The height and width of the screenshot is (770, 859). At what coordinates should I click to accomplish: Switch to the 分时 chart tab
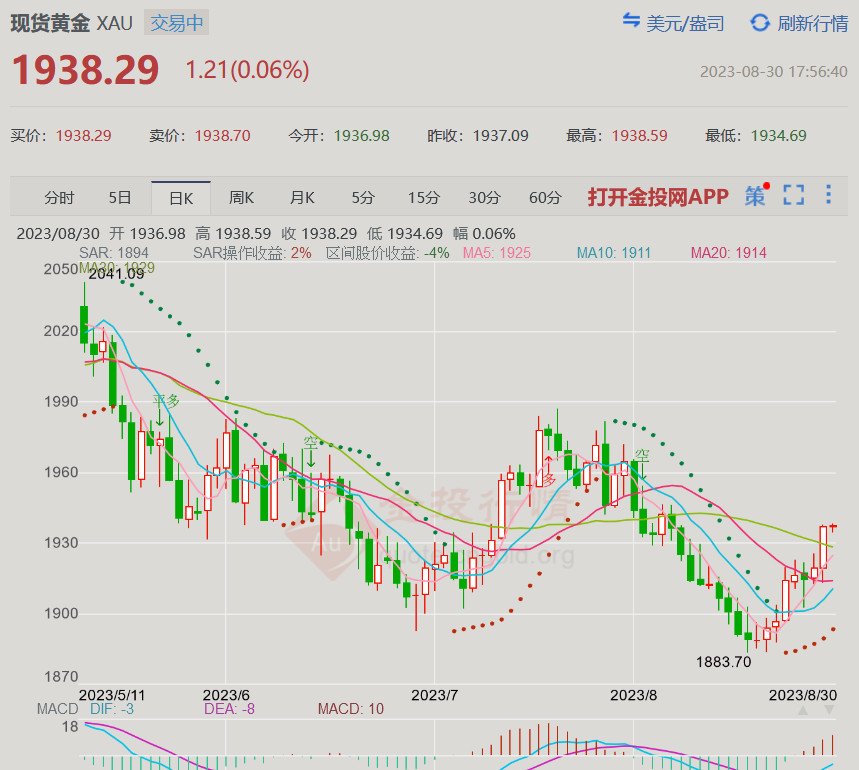coord(59,198)
